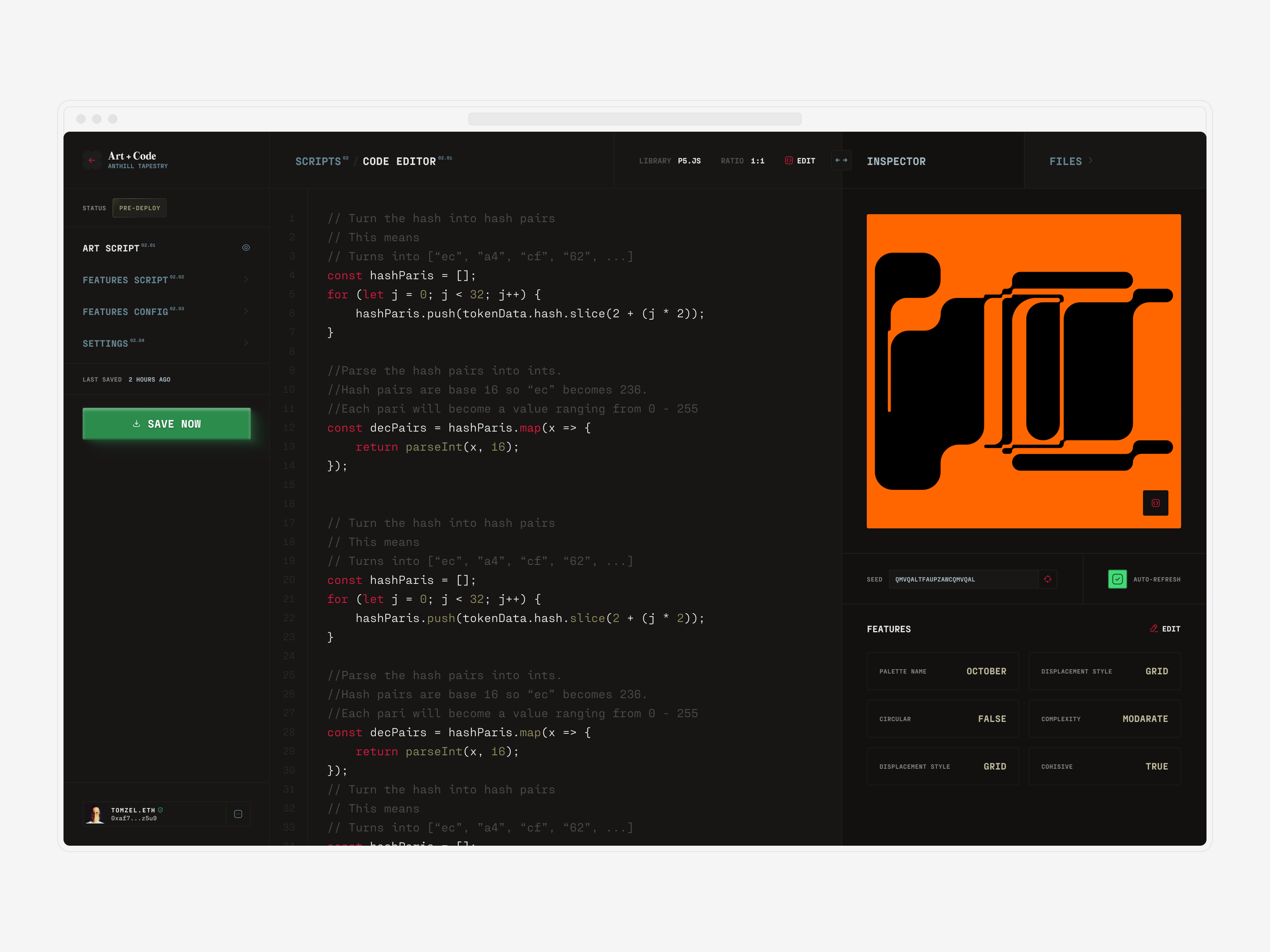Click the line 21 for loop statement
This screenshot has width=1270, height=952.
coord(433,599)
